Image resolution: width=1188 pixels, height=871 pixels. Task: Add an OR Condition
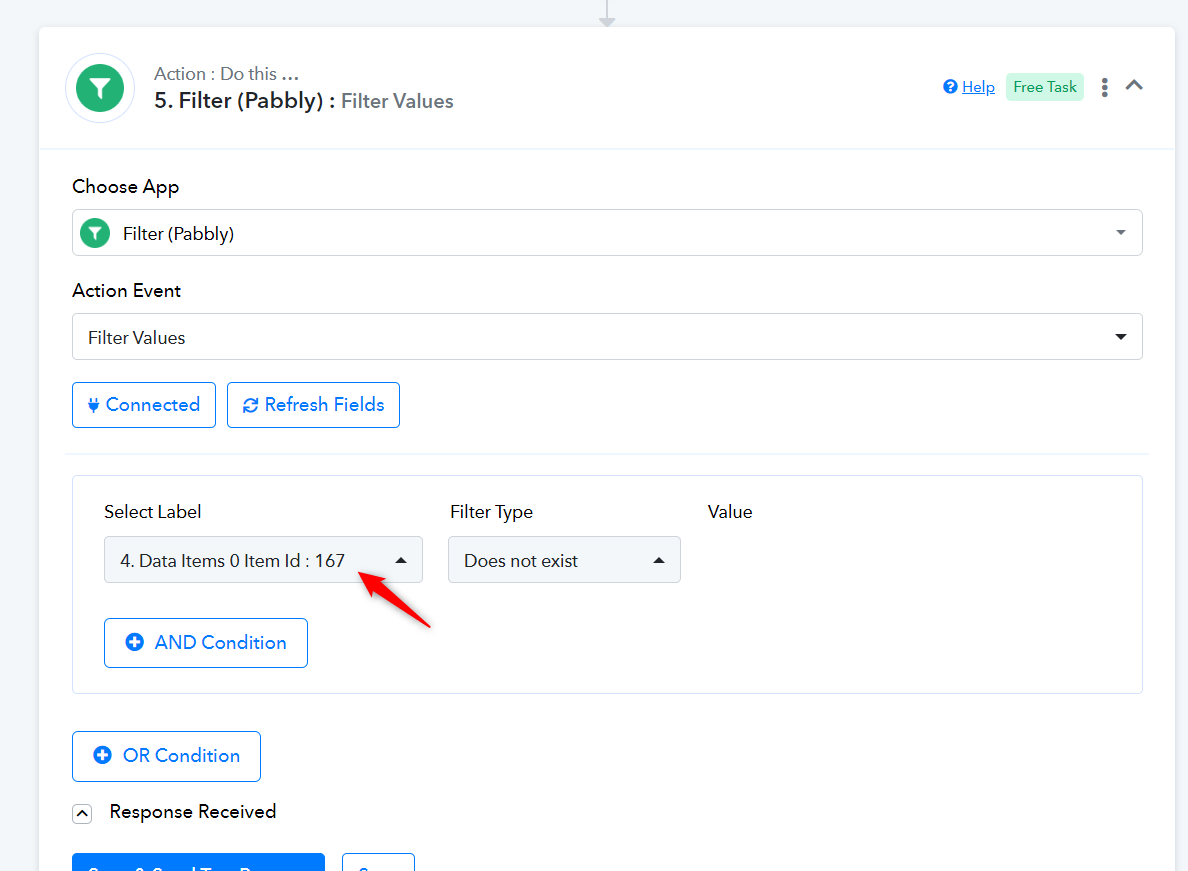(x=166, y=756)
